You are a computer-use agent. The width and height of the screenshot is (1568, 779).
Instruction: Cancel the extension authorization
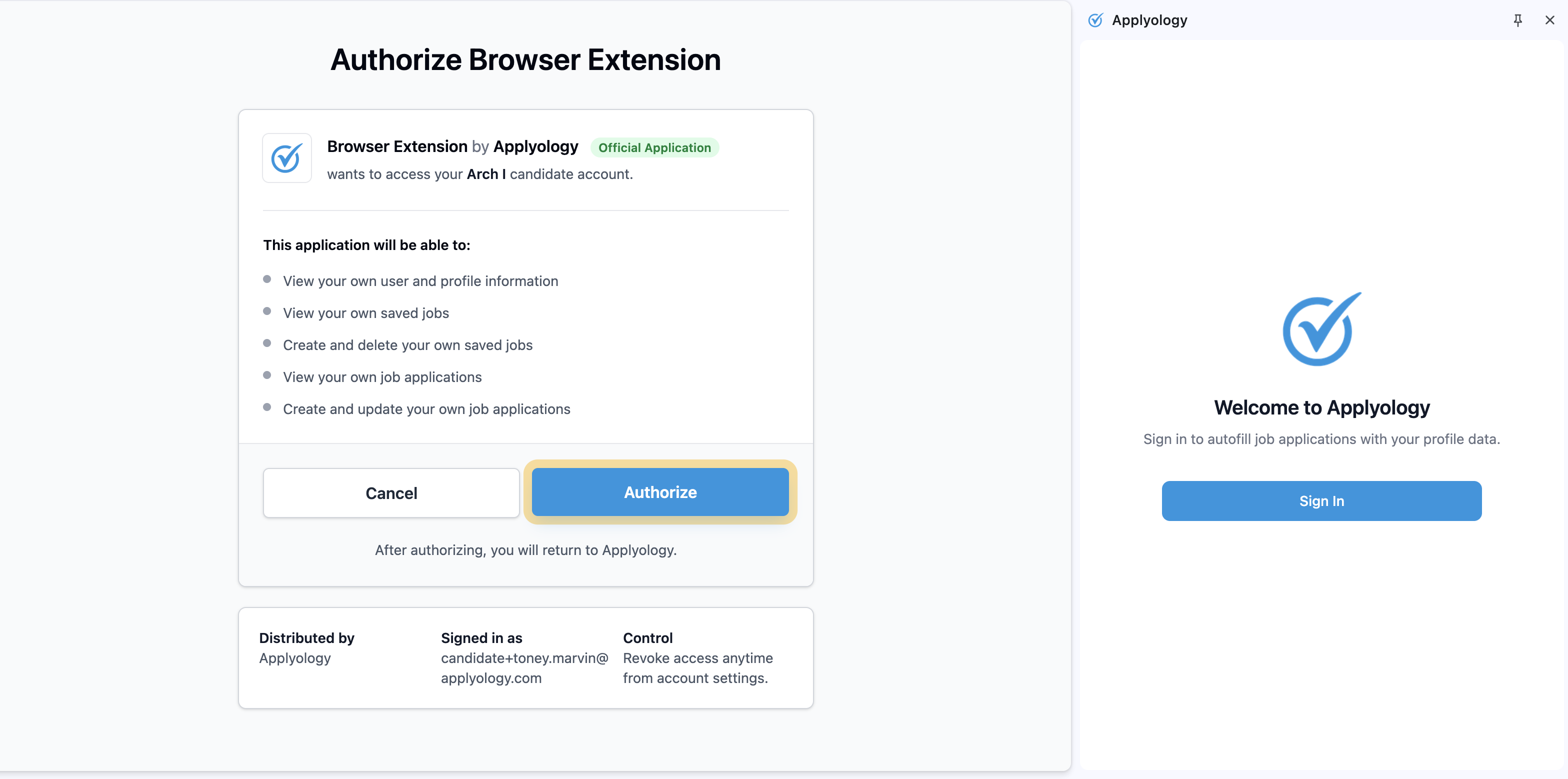click(391, 493)
